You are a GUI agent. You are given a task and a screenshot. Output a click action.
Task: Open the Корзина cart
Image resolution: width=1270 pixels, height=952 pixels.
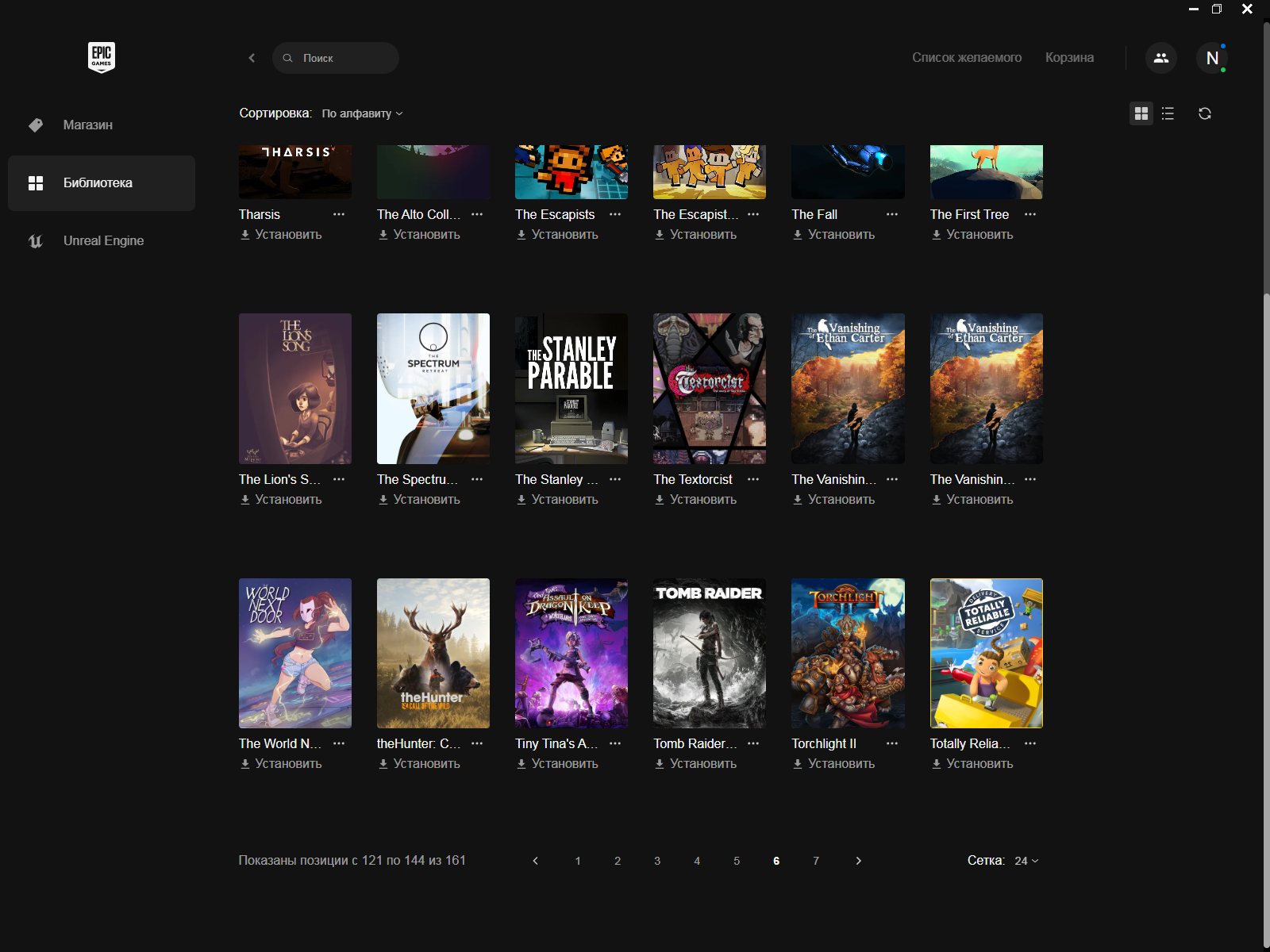click(x=1069, y=57)
